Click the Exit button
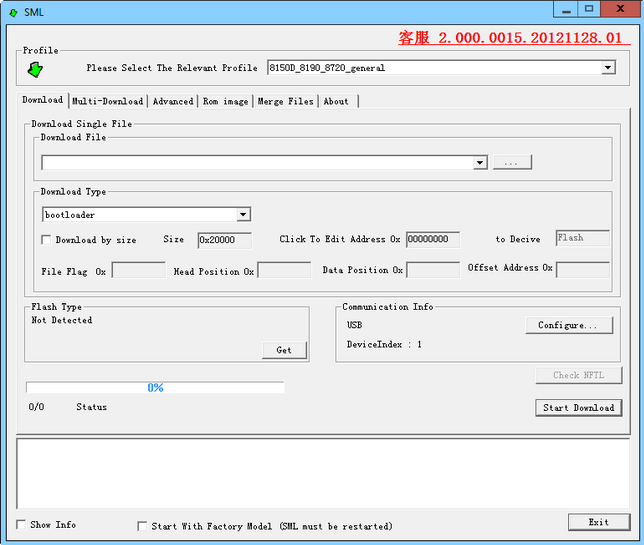Screen dimensions: 644x545 [x=598, y=522]
